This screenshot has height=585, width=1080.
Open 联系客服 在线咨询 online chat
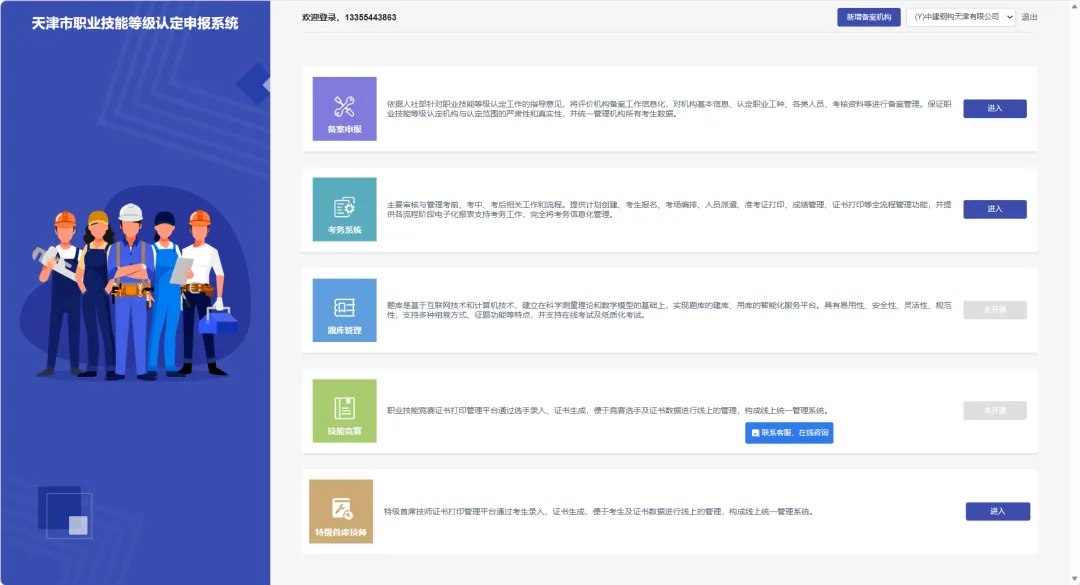[789, 433]
